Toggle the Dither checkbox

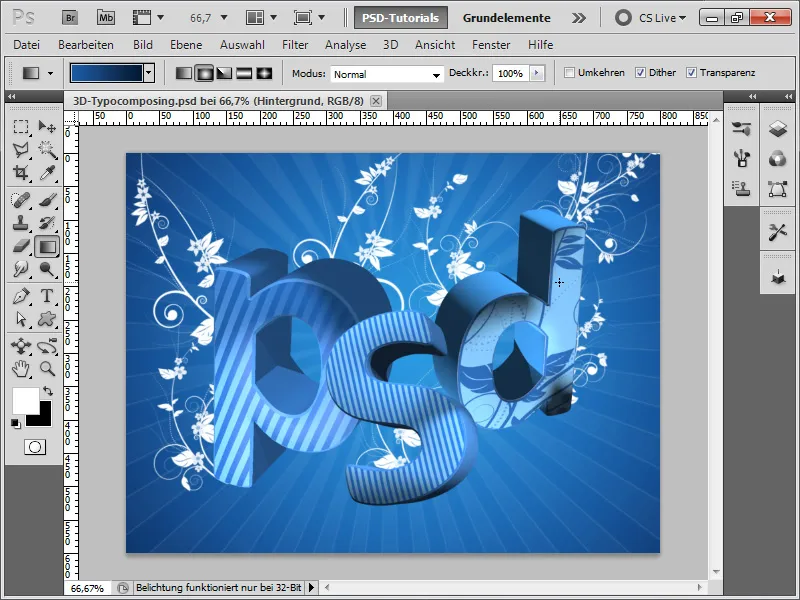pyautogui.click(x=640, y=72)
